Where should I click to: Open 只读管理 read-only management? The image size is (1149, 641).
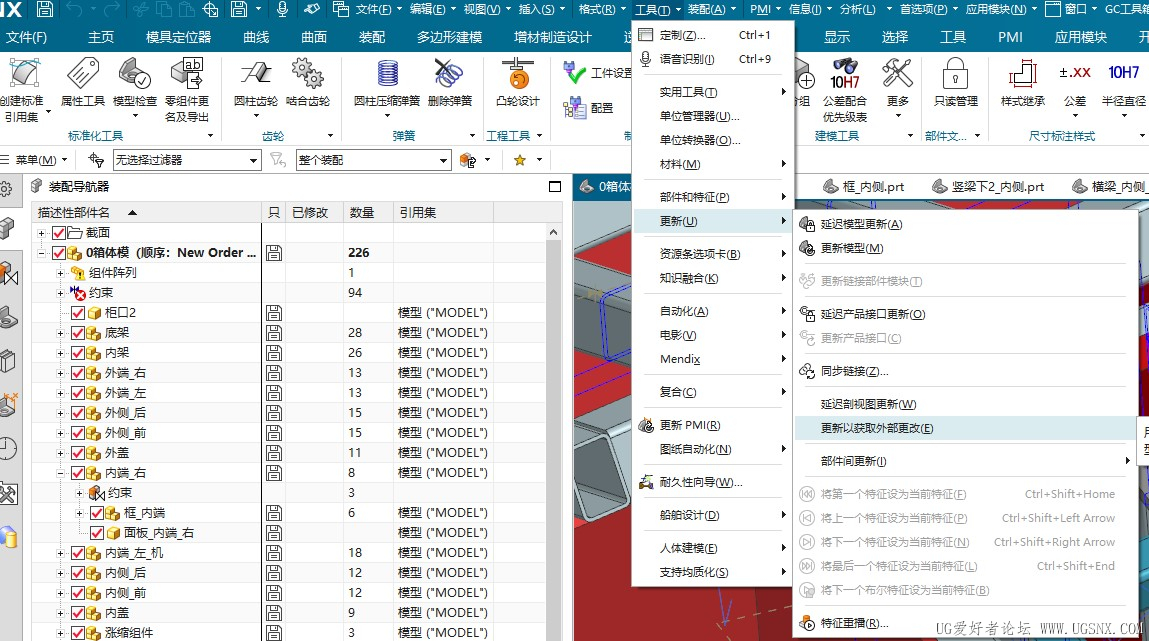coord(956,82)
